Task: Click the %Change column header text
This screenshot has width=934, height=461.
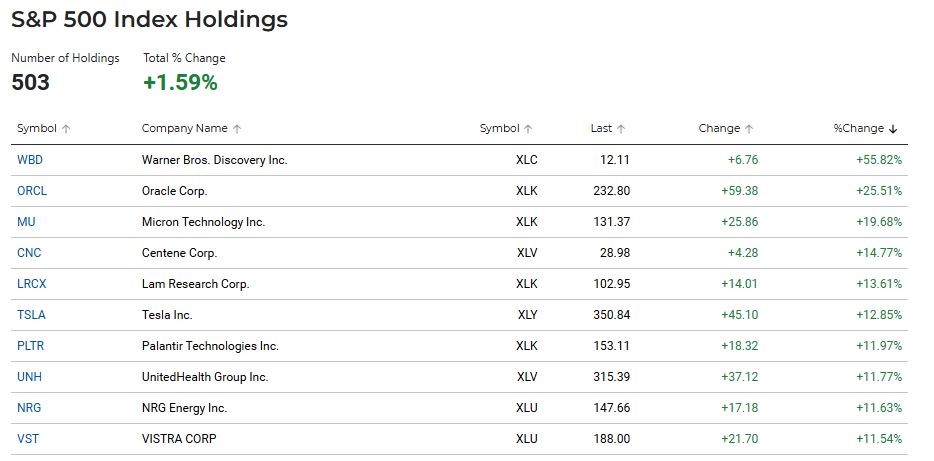Action: [858, 128]
